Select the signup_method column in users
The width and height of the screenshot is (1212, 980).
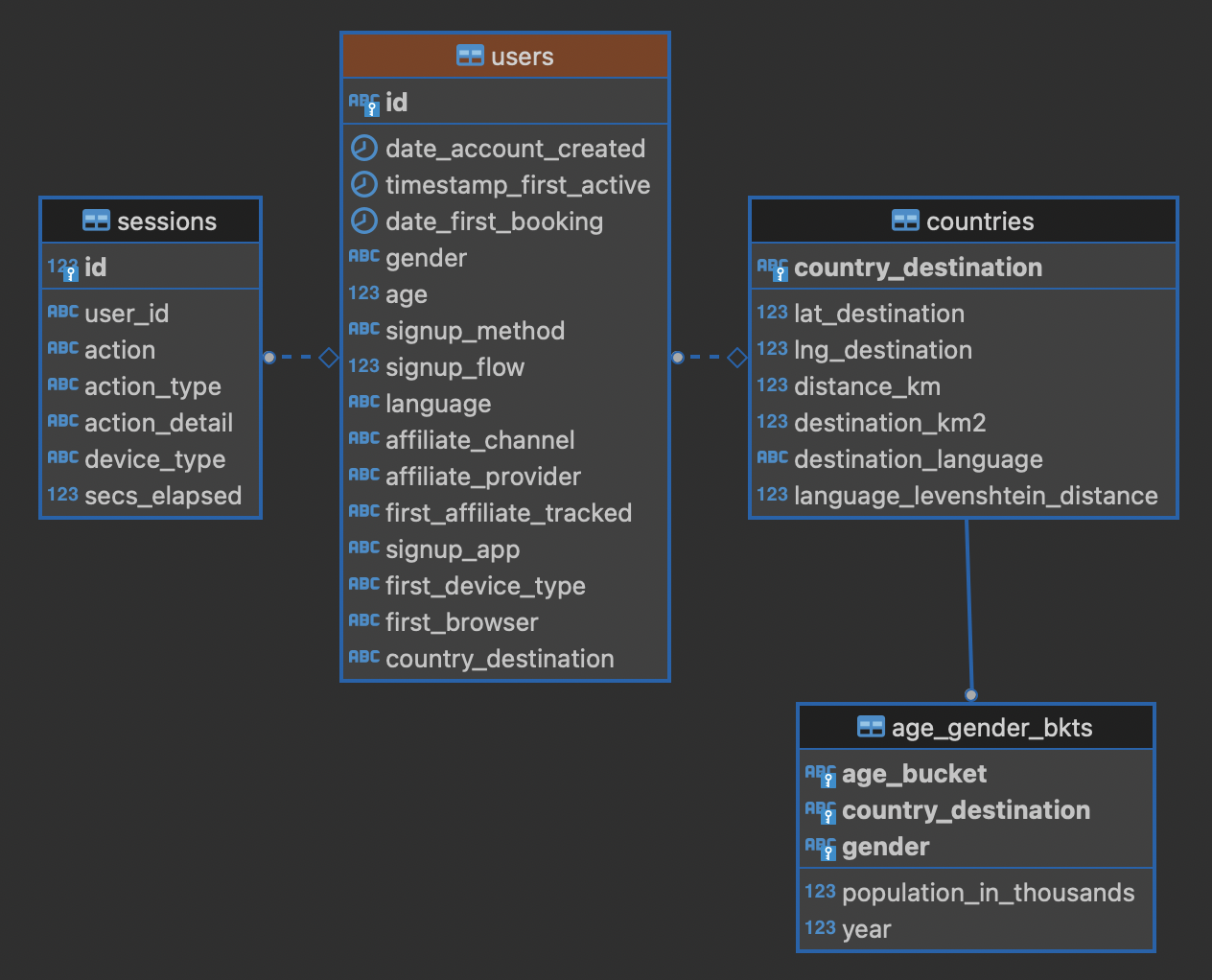(475, 331)
